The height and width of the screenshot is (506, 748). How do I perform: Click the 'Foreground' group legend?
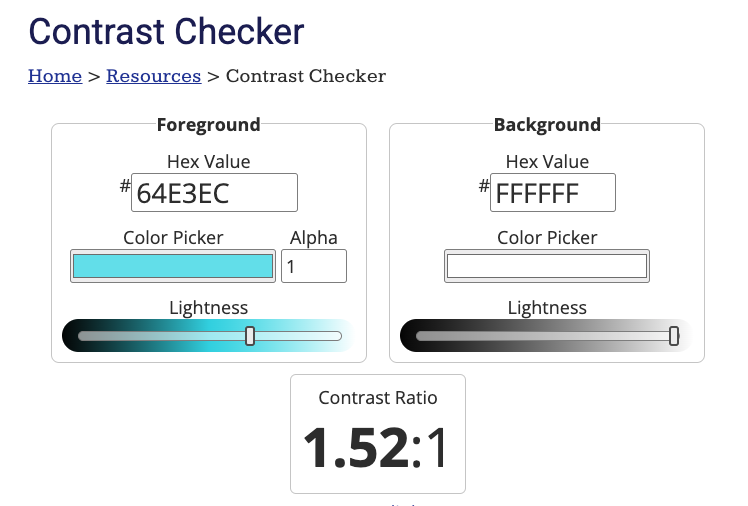point(208,125)
